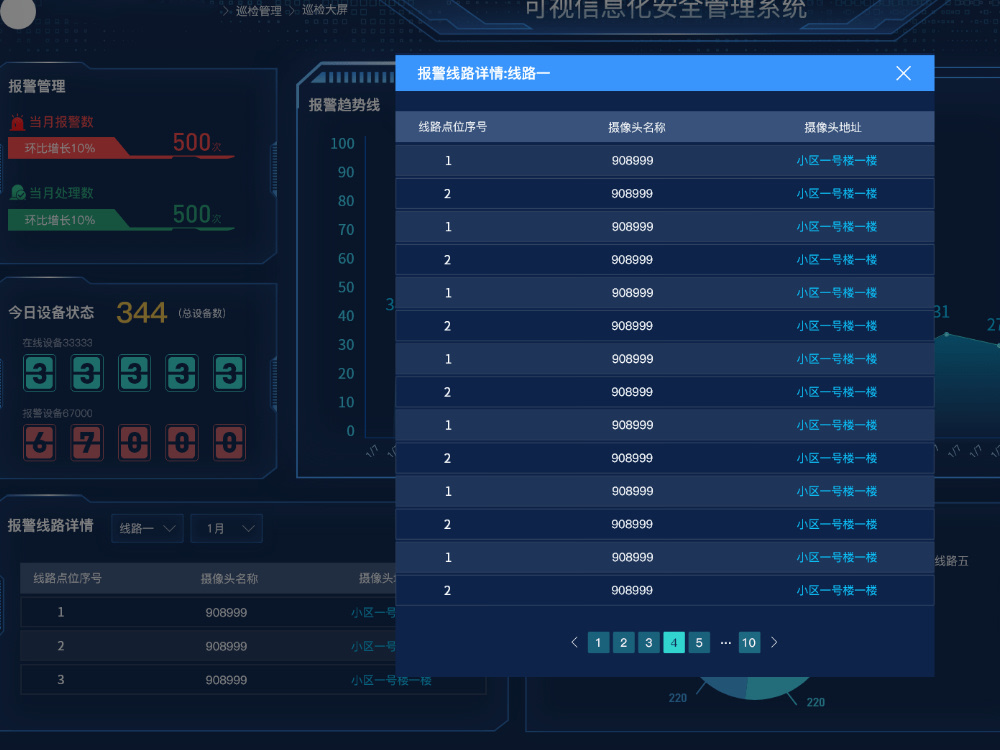
Task: Click the 报警管理 panel title
Action: [37, 86]
